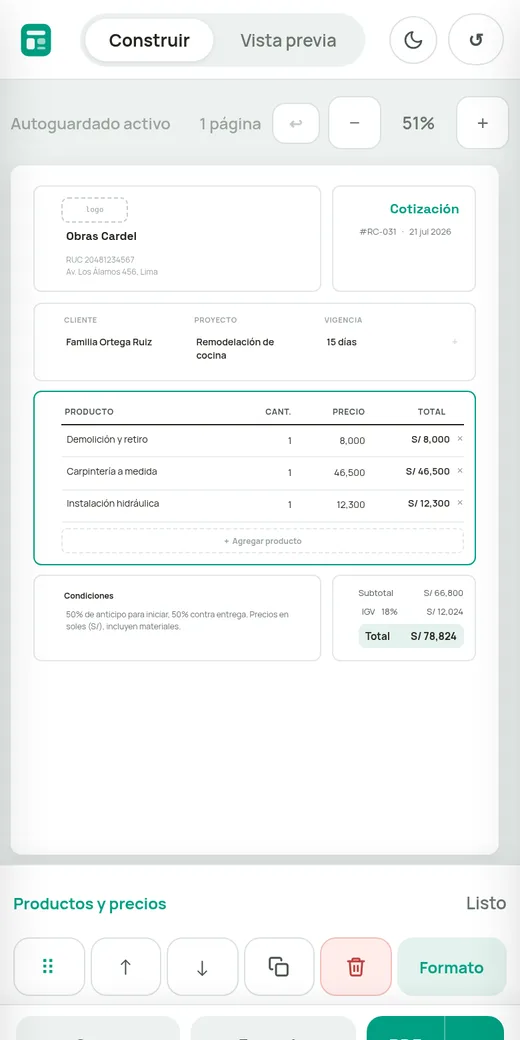Screen dimensions: 520x1040
Task: Click the Total S/ 78,824 row
Action: tap(411, 636)
